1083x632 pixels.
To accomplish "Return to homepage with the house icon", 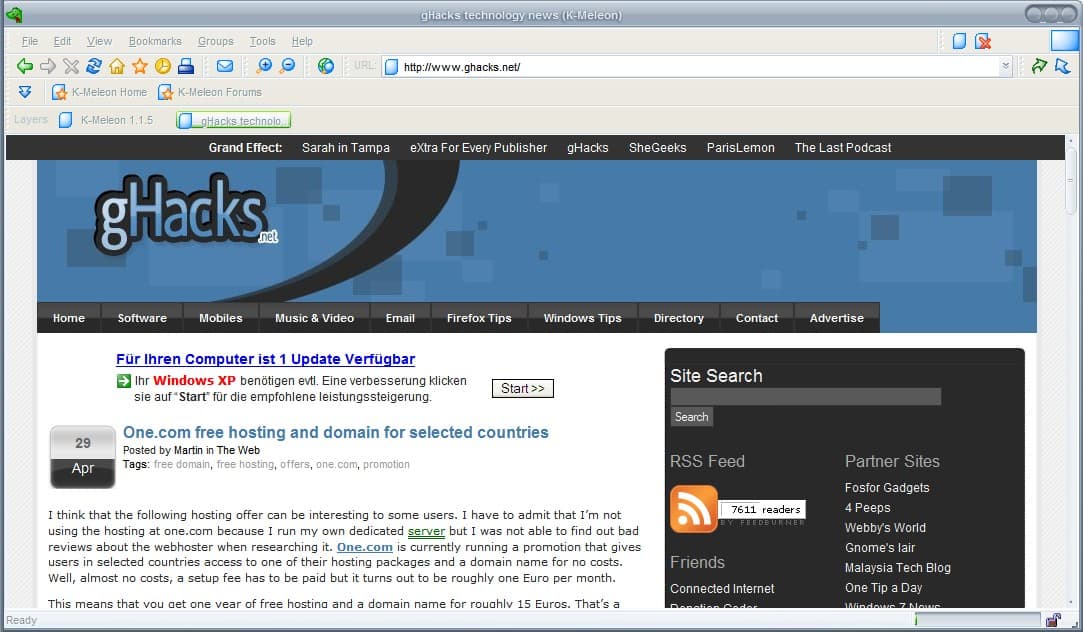I will pyautogui.click(x=115, y=66).
